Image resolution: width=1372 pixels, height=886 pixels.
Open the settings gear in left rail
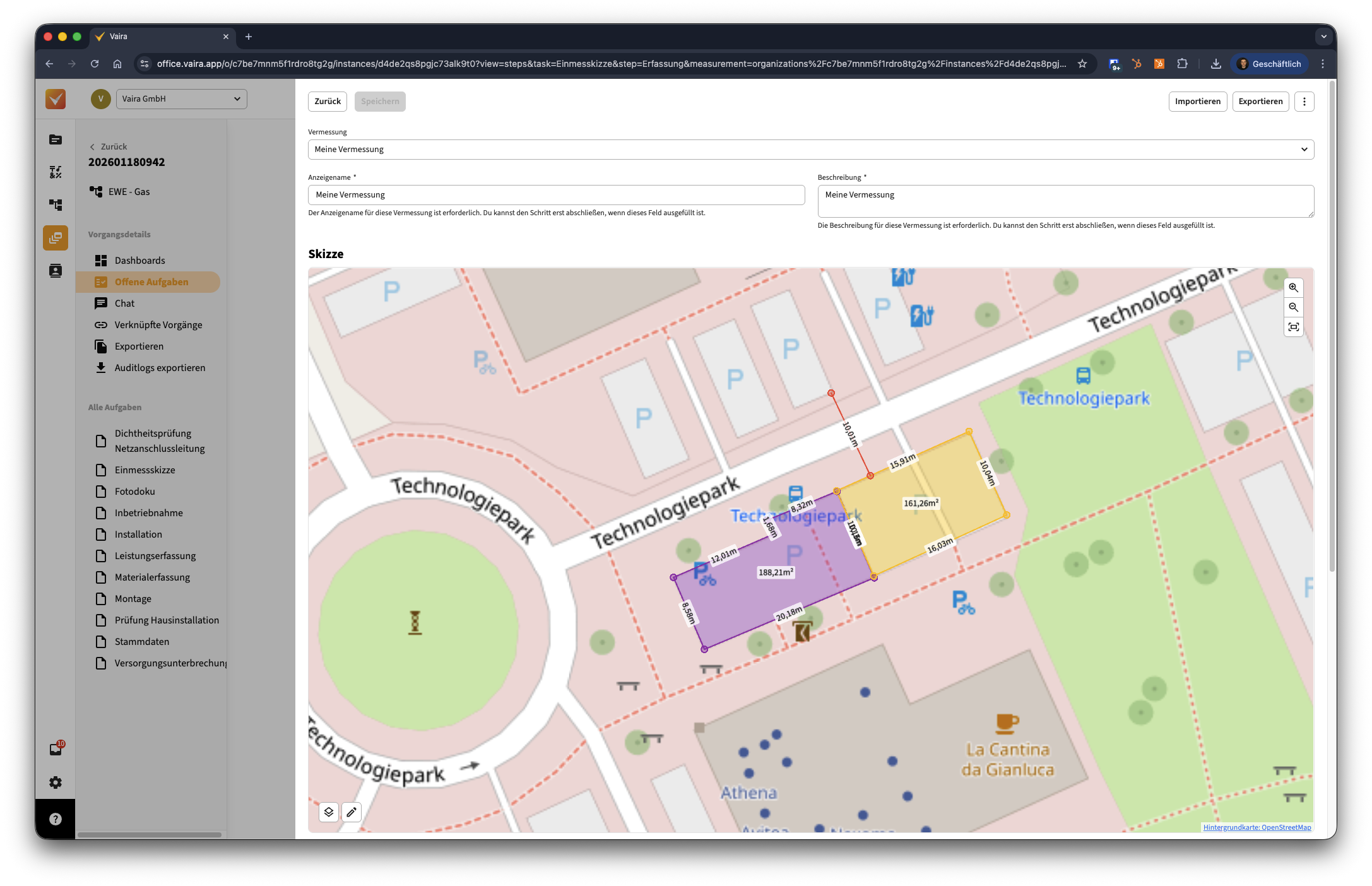[x=56, y=783]
